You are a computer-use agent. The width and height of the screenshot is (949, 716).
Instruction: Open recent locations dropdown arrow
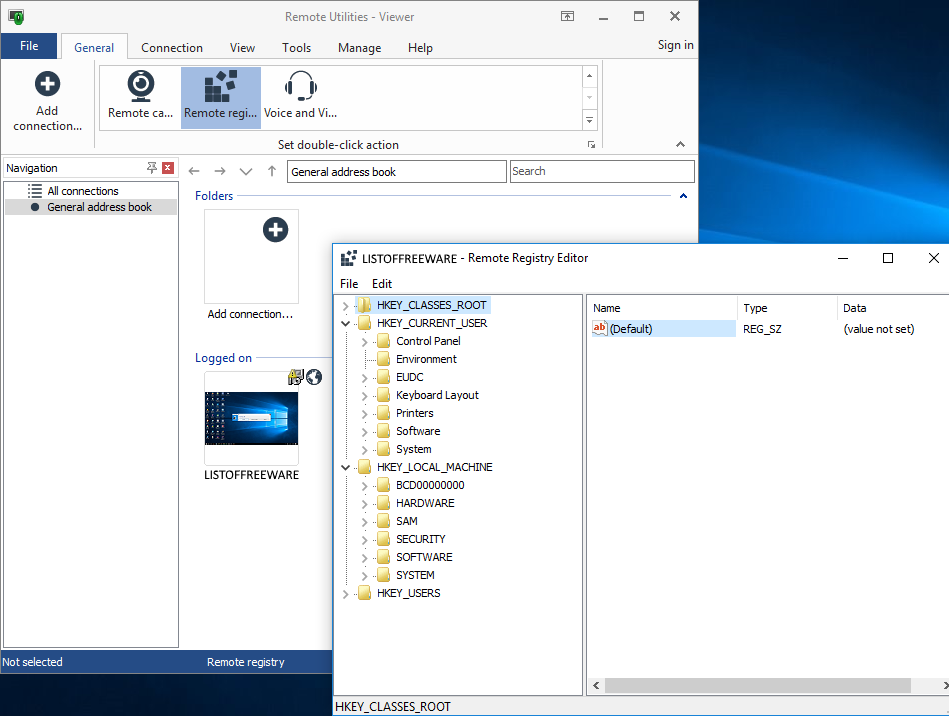pos(246,171)
